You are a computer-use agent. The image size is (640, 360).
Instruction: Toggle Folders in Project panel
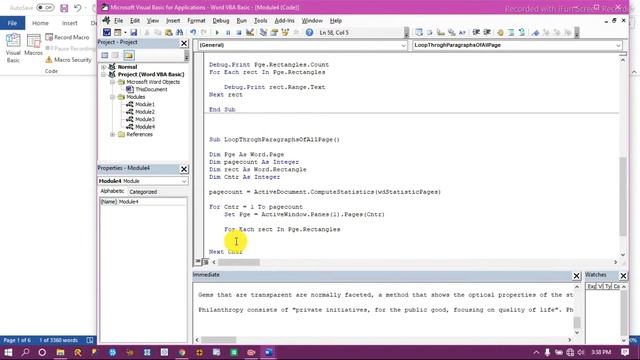click(129, 55)
